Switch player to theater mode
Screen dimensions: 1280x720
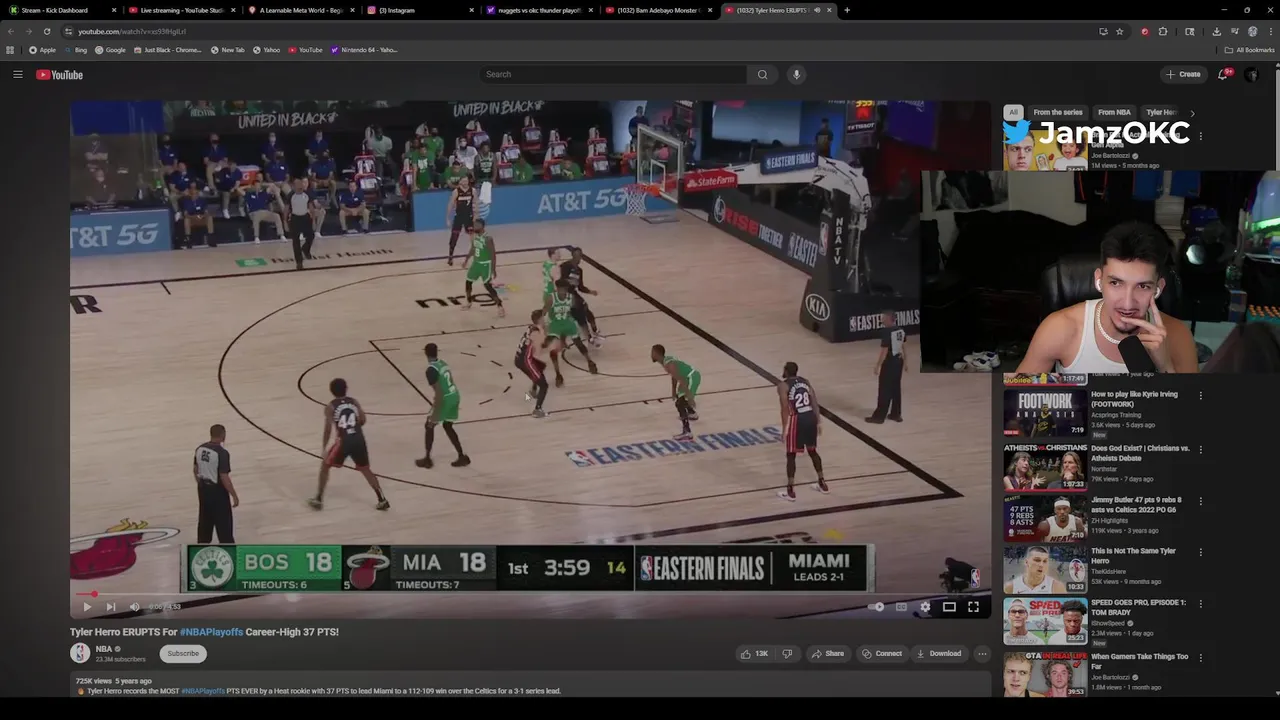[949, 606]
